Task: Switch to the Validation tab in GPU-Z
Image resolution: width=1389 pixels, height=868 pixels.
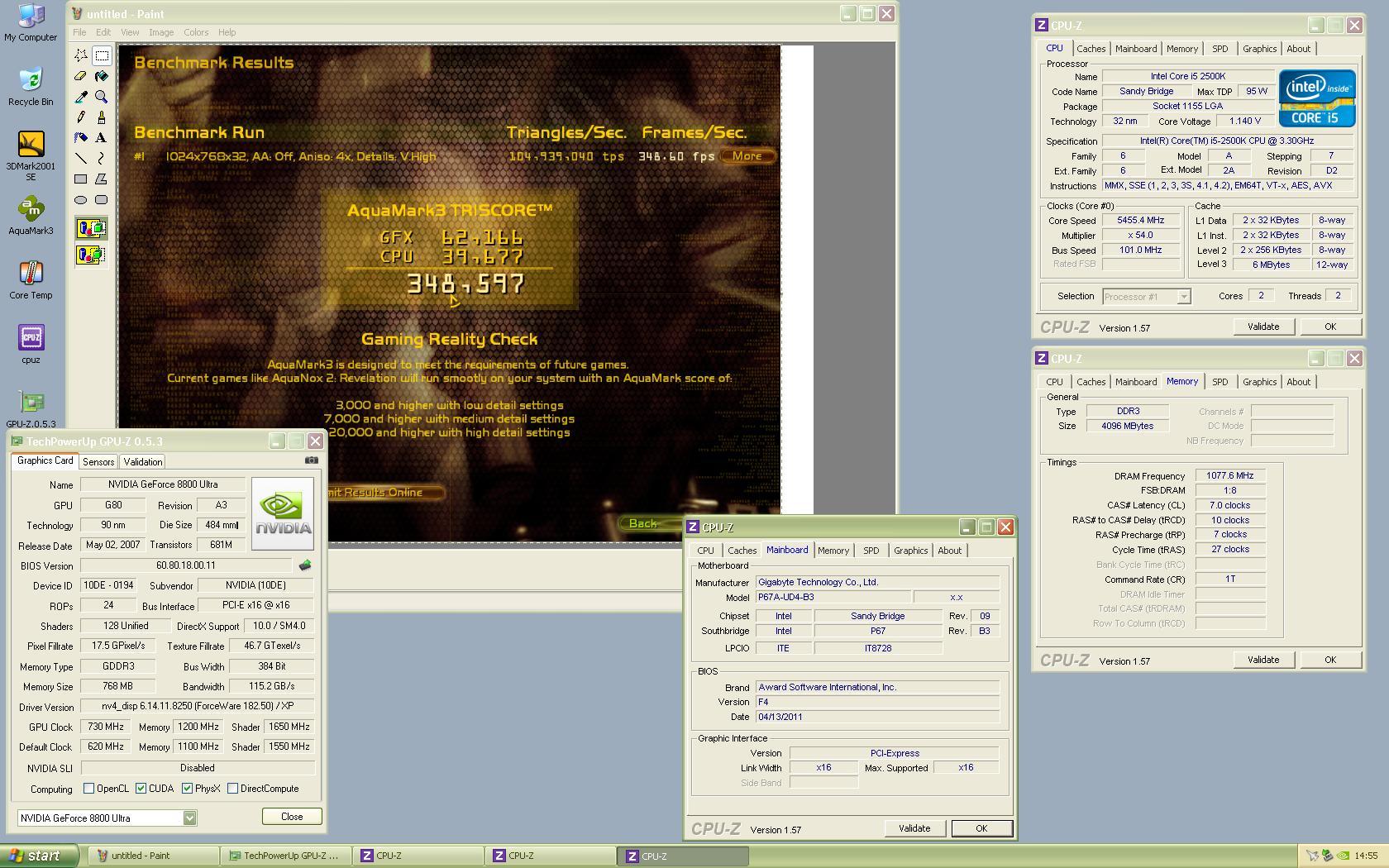Action: click(143, 462)
